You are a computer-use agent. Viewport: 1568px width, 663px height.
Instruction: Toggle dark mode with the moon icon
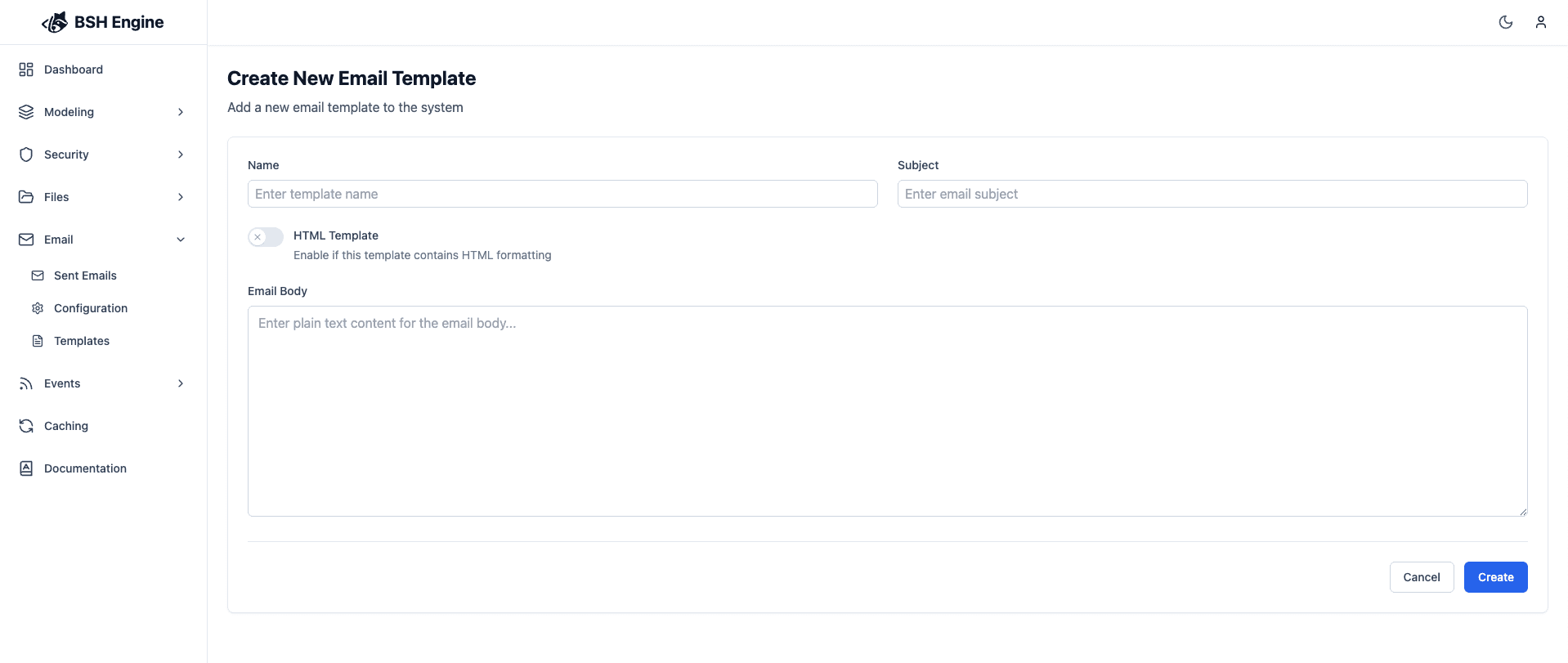pos(1507,22)
